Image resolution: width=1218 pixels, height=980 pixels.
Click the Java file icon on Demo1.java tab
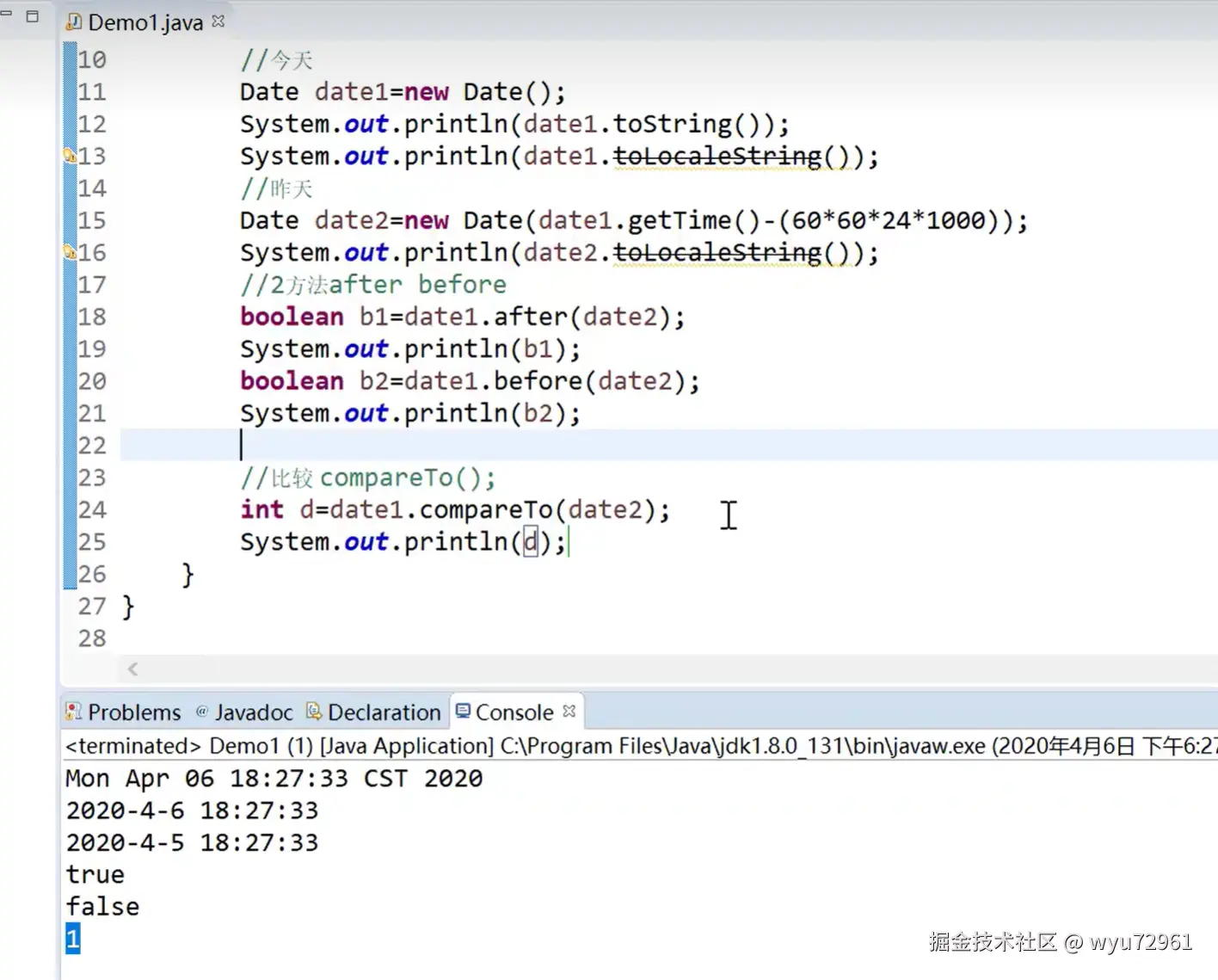(x=75, y=22)
